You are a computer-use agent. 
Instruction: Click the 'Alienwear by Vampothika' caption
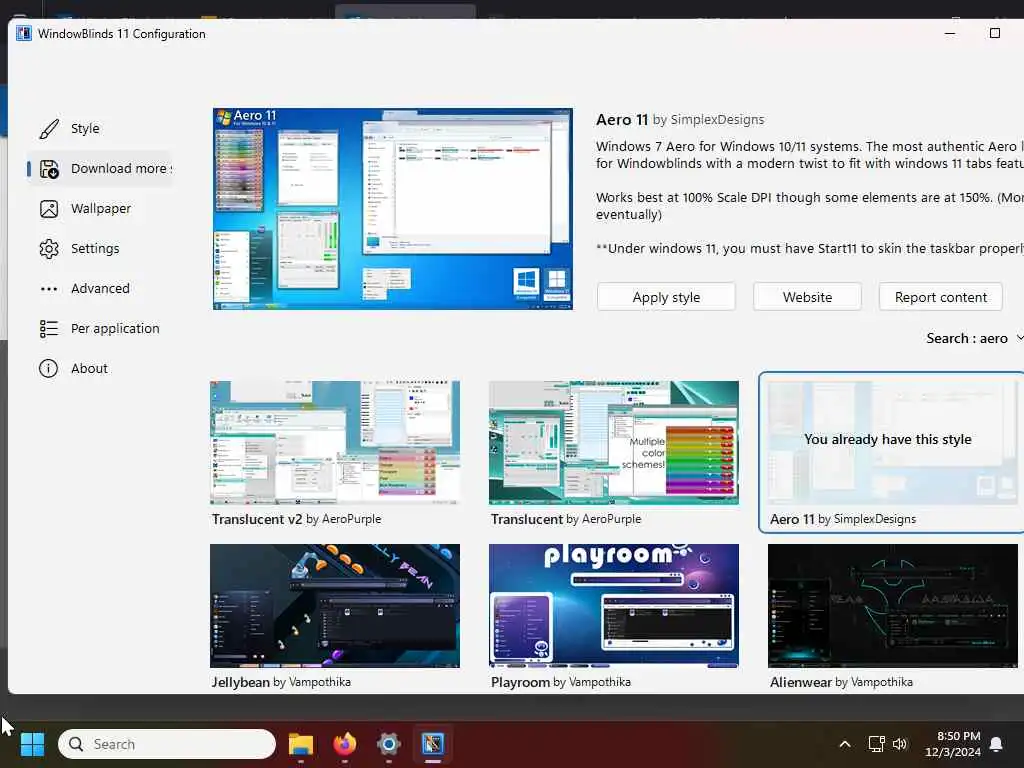(x=841, y=682)
